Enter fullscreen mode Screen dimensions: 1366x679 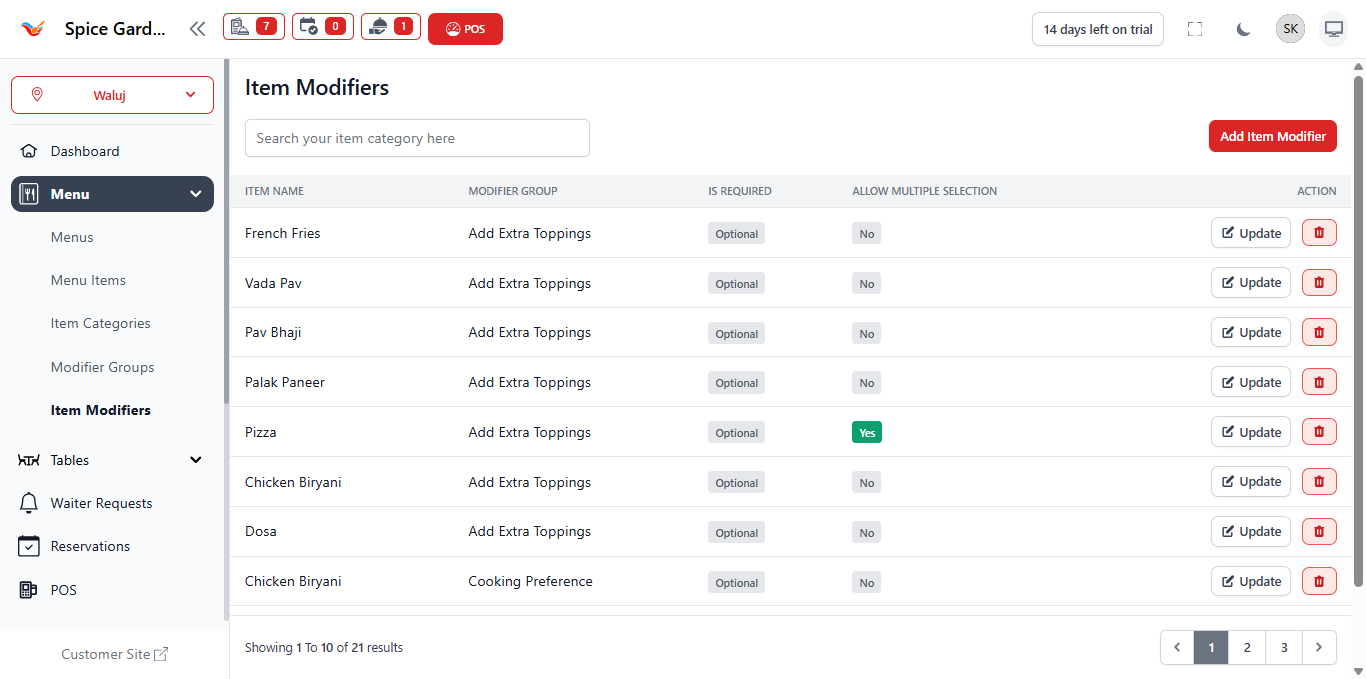[x=1194, y=29]
